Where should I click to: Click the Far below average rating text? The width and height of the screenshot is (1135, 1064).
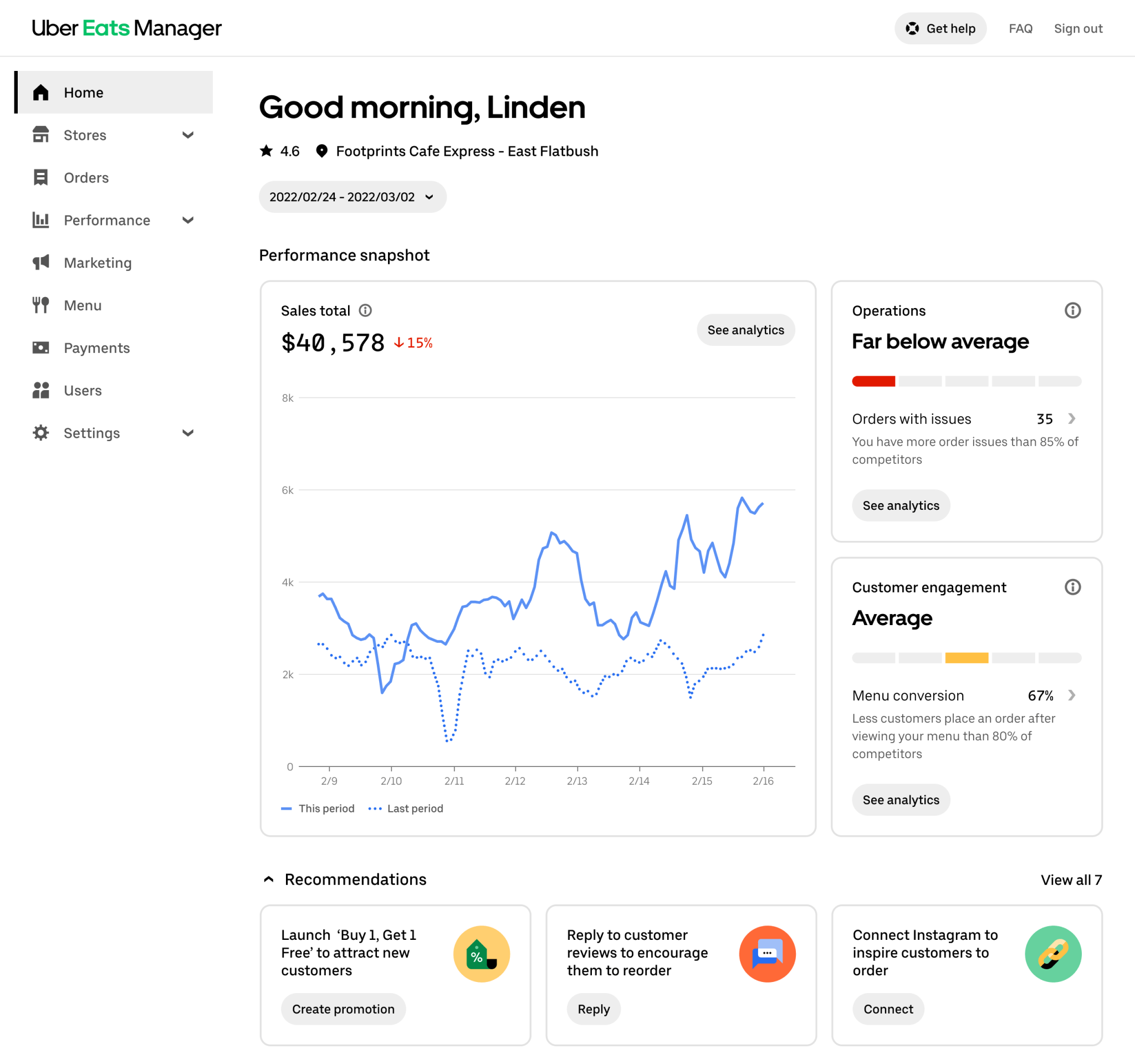pyautogui.click(x=940, y=341)
